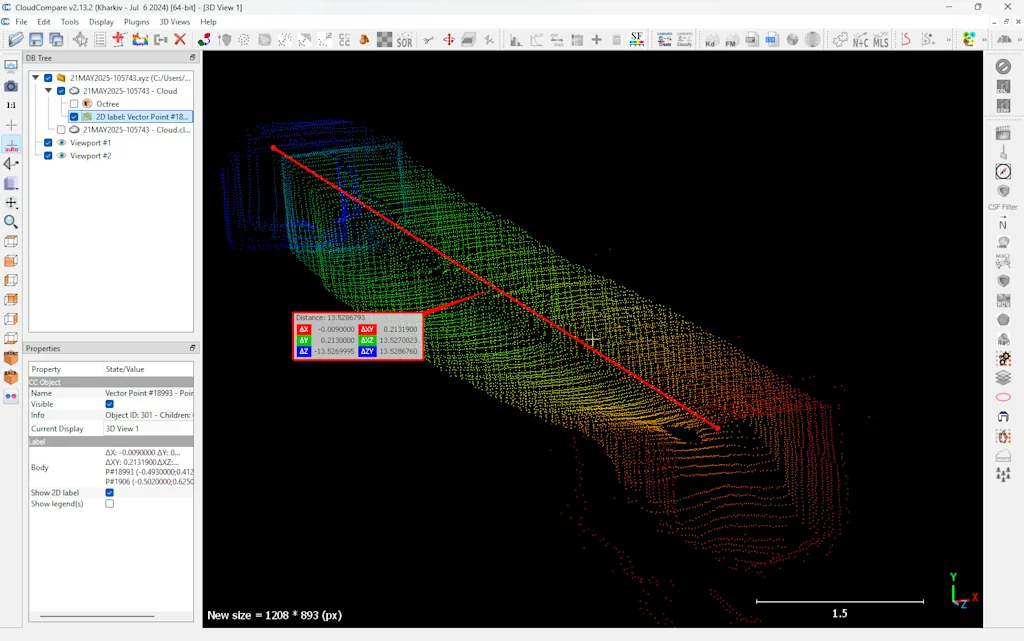The image size is (1024, 641).
Task: Uncheck the Visible property checkbox
Action: tap(110, 404)
